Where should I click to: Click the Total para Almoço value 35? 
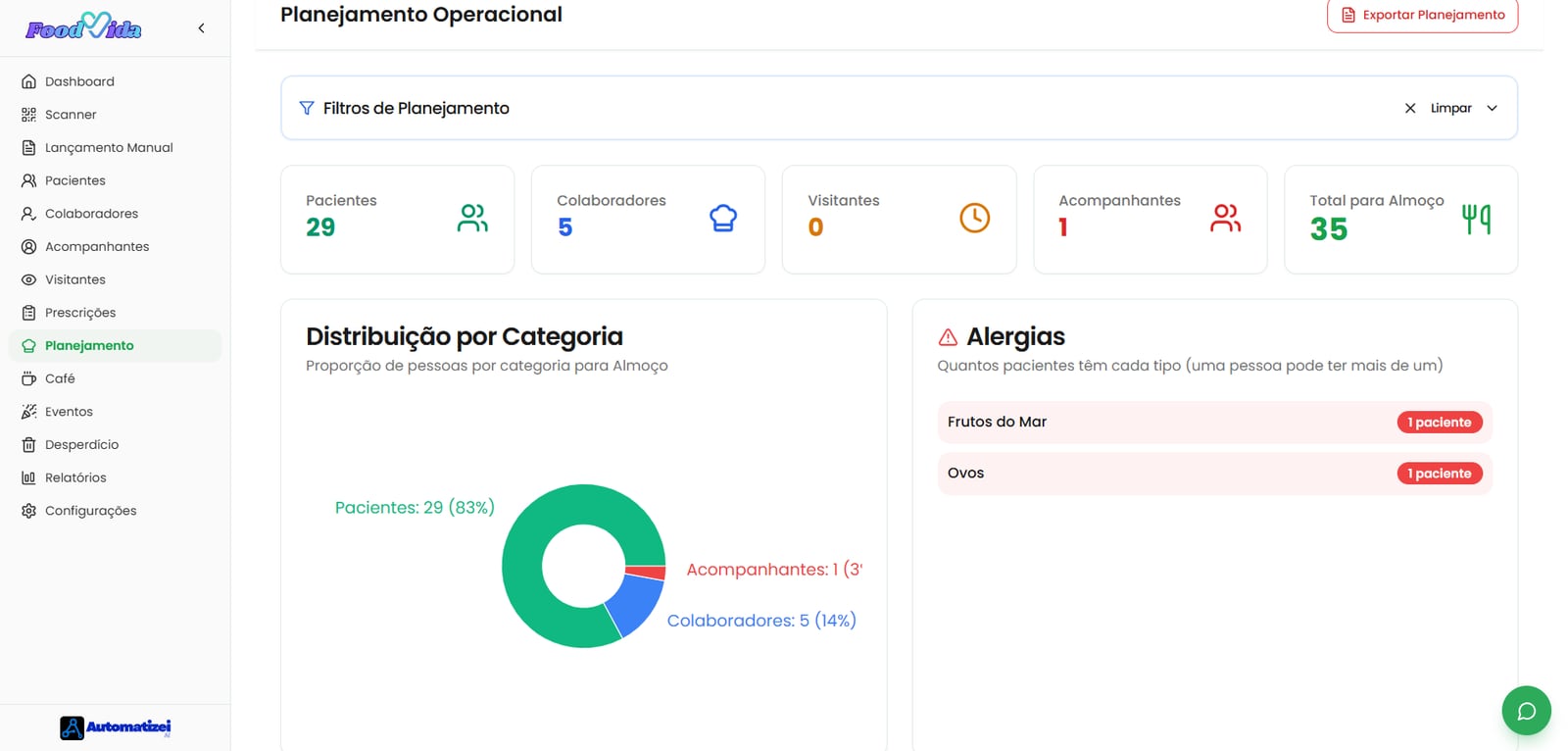[x=1329, y=229]
